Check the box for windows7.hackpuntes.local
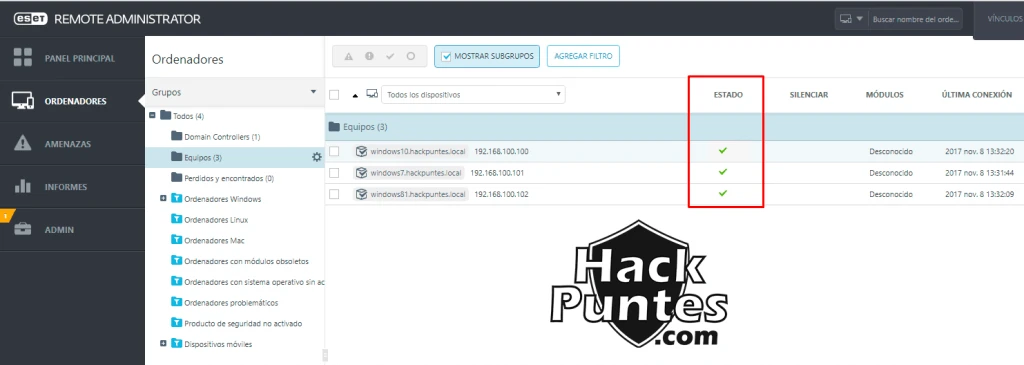Viewport: 1024px width, 365px height. click(x=334, y=173)
